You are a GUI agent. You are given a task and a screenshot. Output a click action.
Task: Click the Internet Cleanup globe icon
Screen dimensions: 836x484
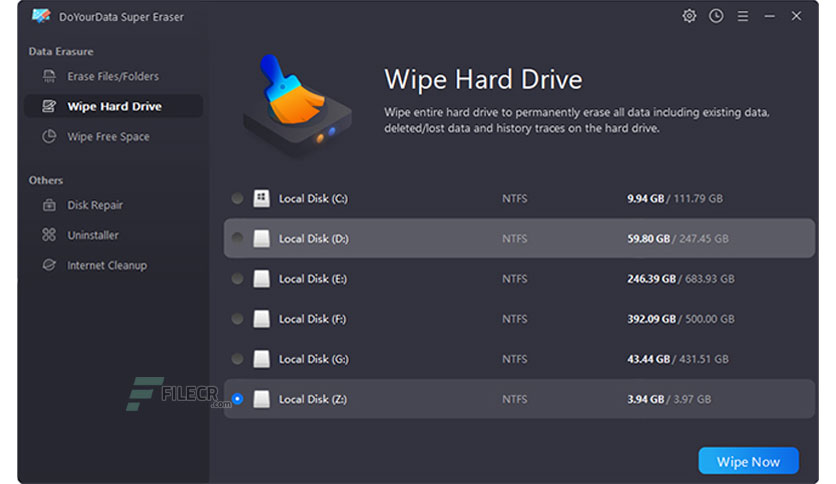click(x=49, y=265)
